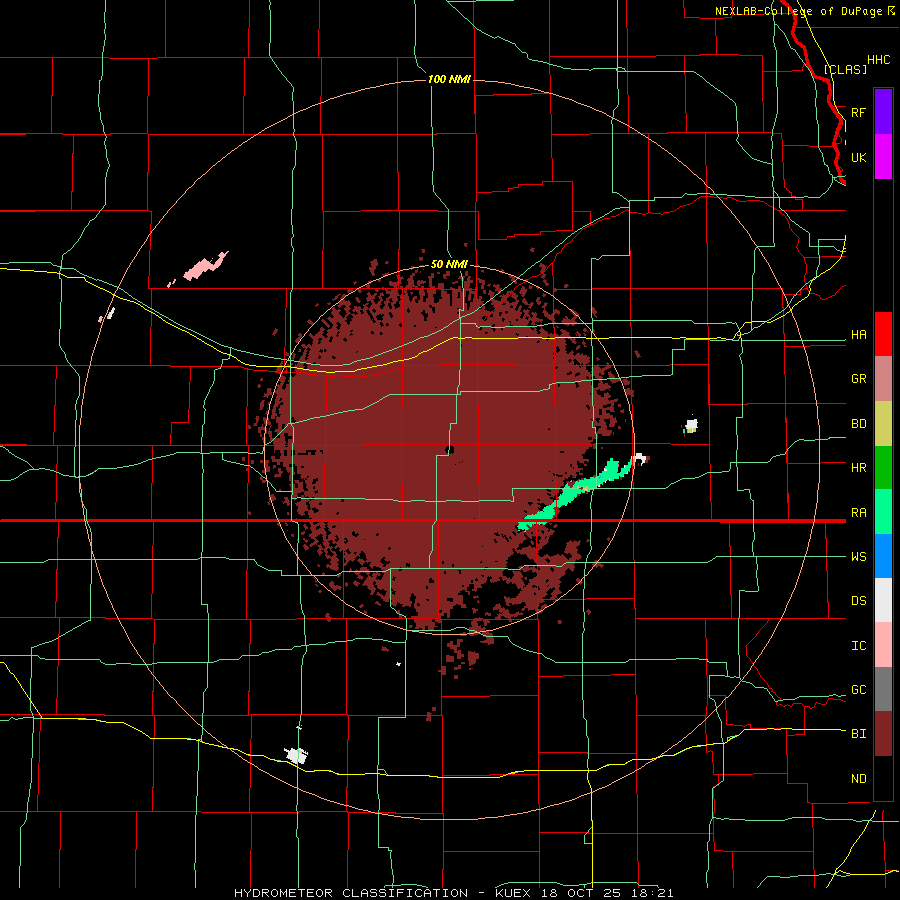Click the blue WS legend swatch
900x900 pixels.
click(883, 556)
